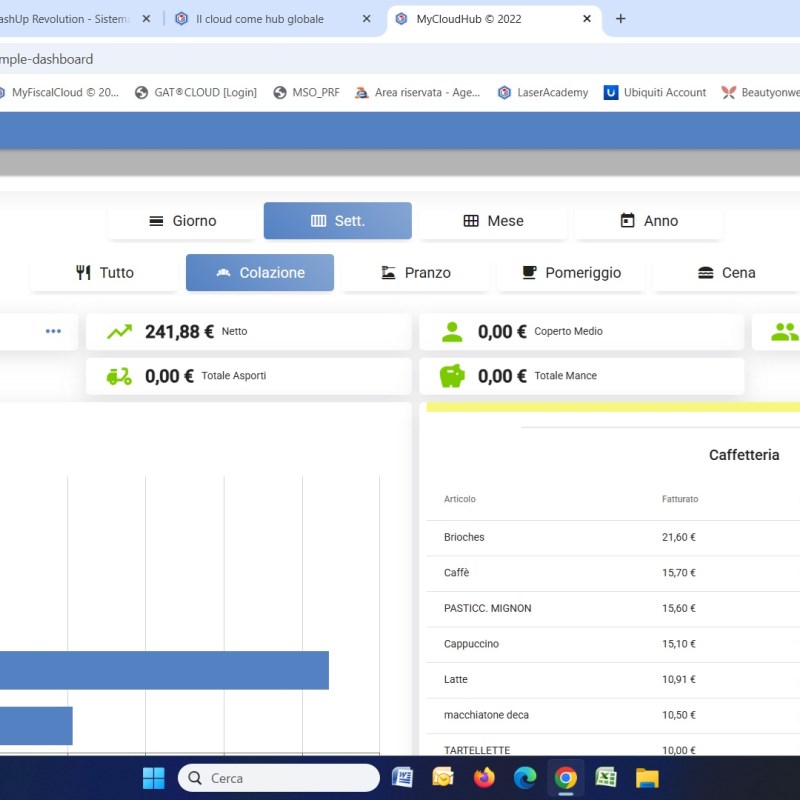Click the green trending-arrow icon beside Netto

(x=121, y=330)
